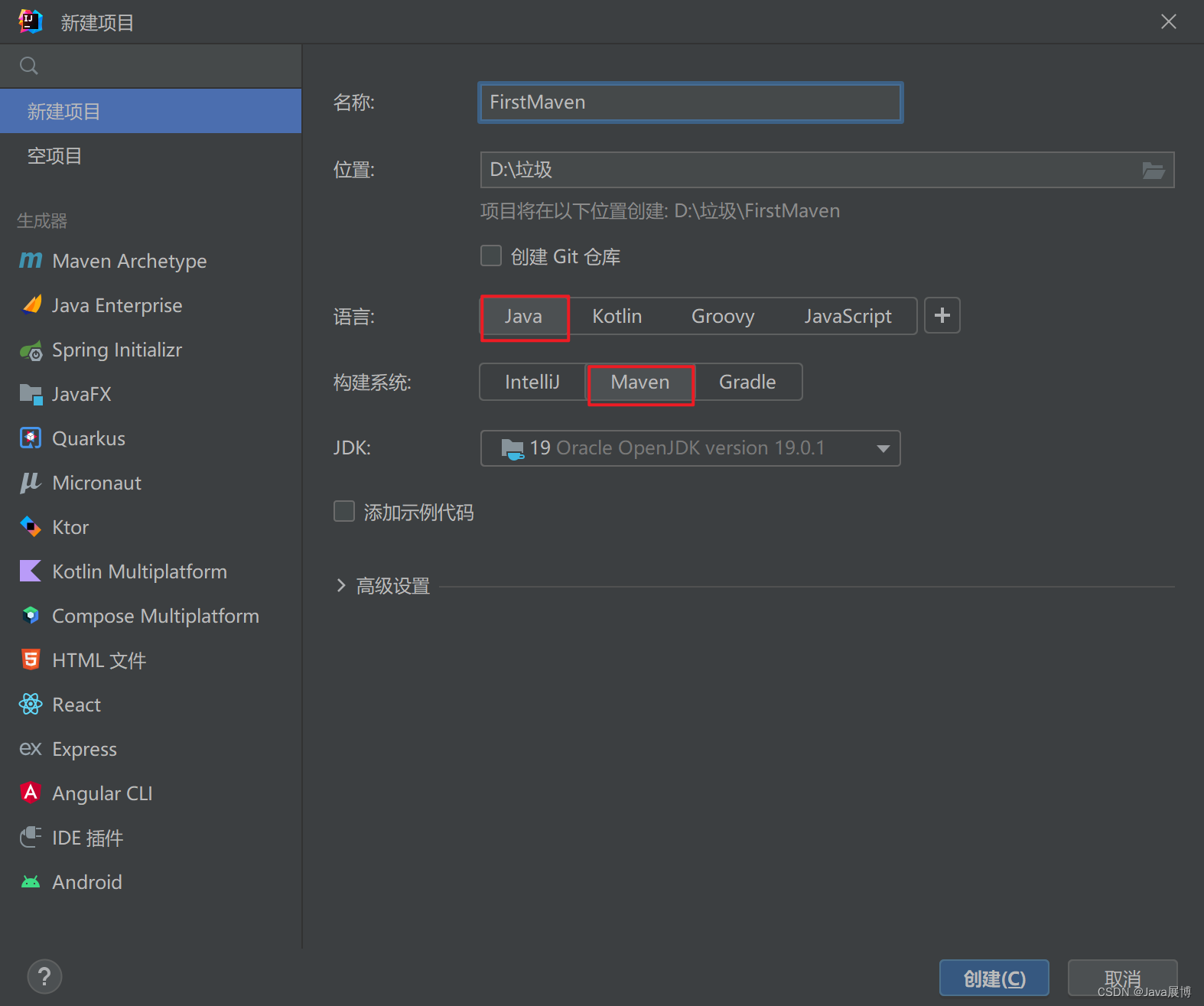Select Java Enterprise generator label
Image resolution: width=1204 pixels, height=1006 pixels.
click(117, 305)
